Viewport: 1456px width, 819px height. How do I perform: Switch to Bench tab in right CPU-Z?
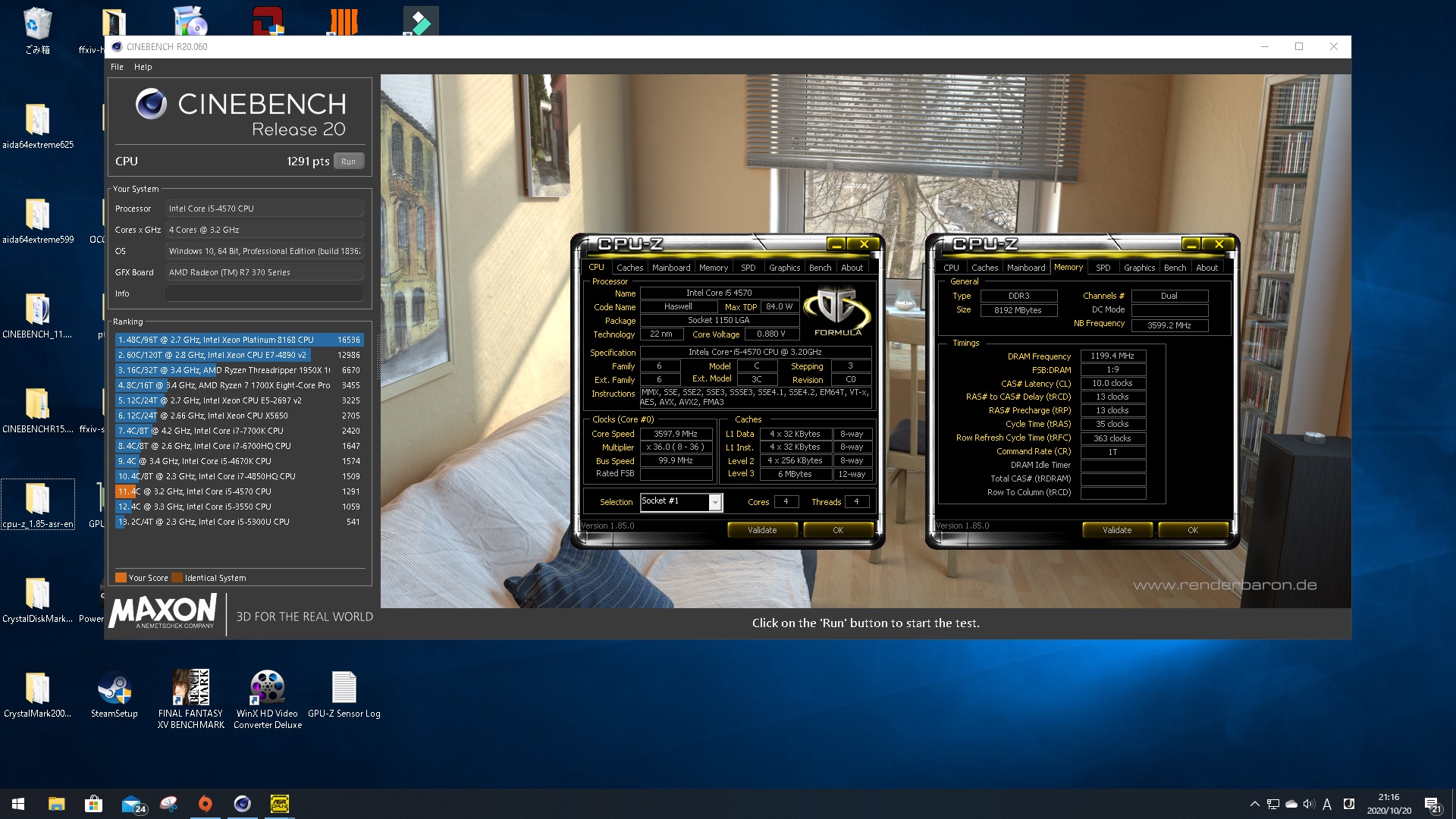coord(1175,268)
